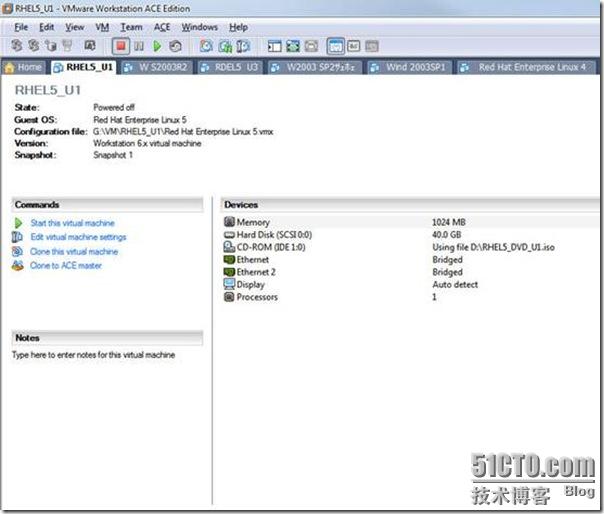Switch to Red Hat Enterprise Linux 4 tab
604x514 pixels.
tap(527, 67)
